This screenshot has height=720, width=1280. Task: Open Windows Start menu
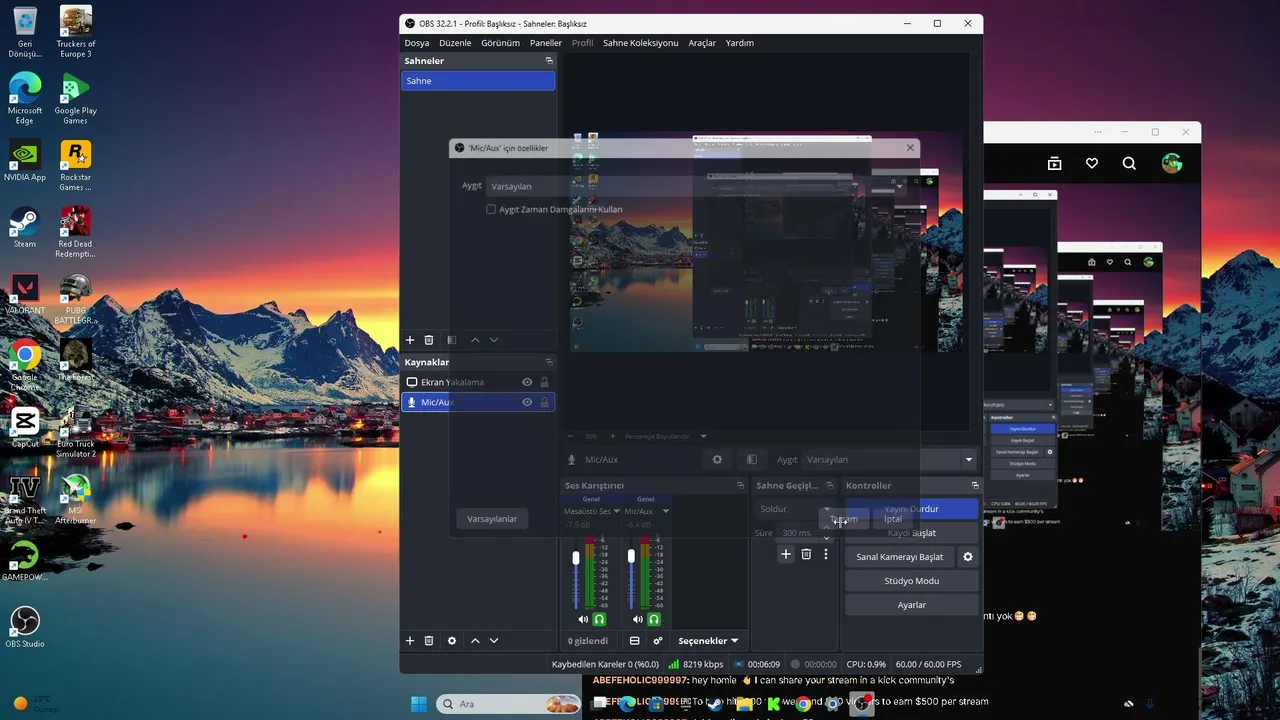pos(419,704)
